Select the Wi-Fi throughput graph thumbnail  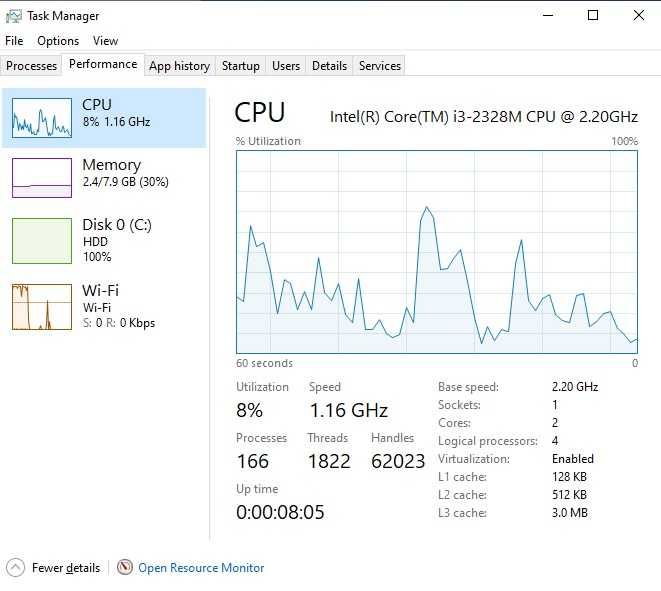[42, 306]
